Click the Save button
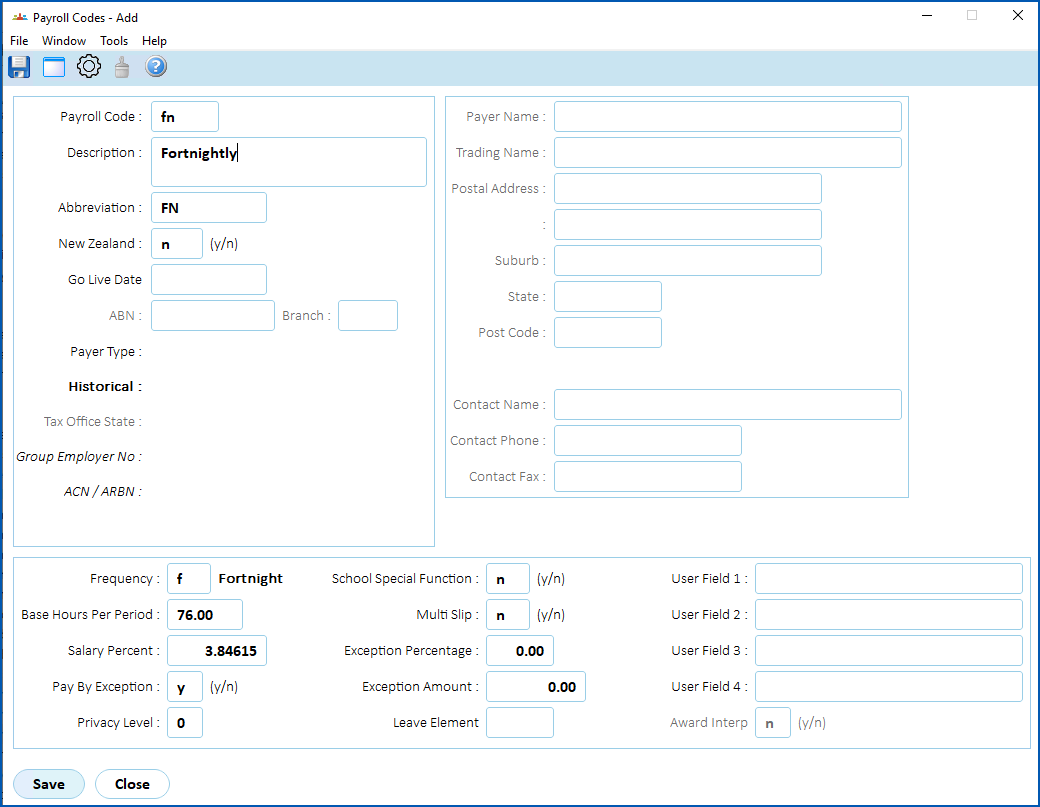 (x=49, y=784)
